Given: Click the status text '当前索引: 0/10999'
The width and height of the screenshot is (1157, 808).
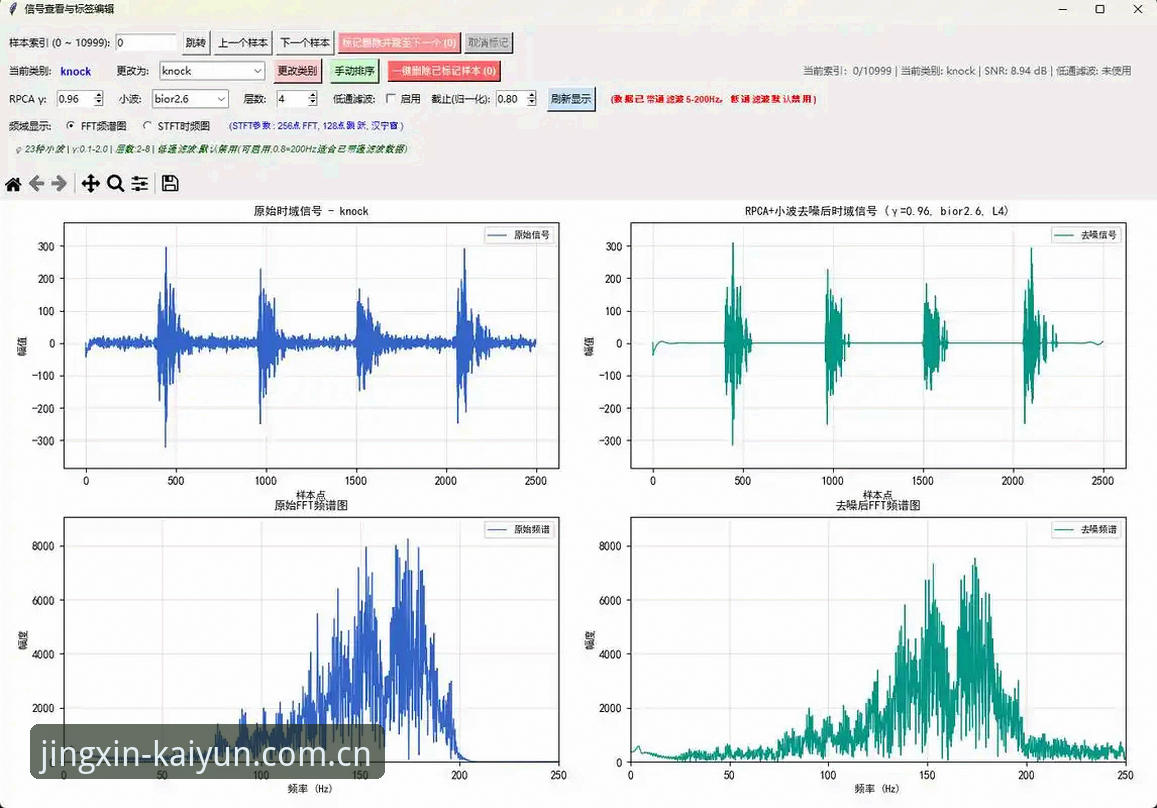Looking at the screenshot, I should pyautogui.click(x=848, y=71).
